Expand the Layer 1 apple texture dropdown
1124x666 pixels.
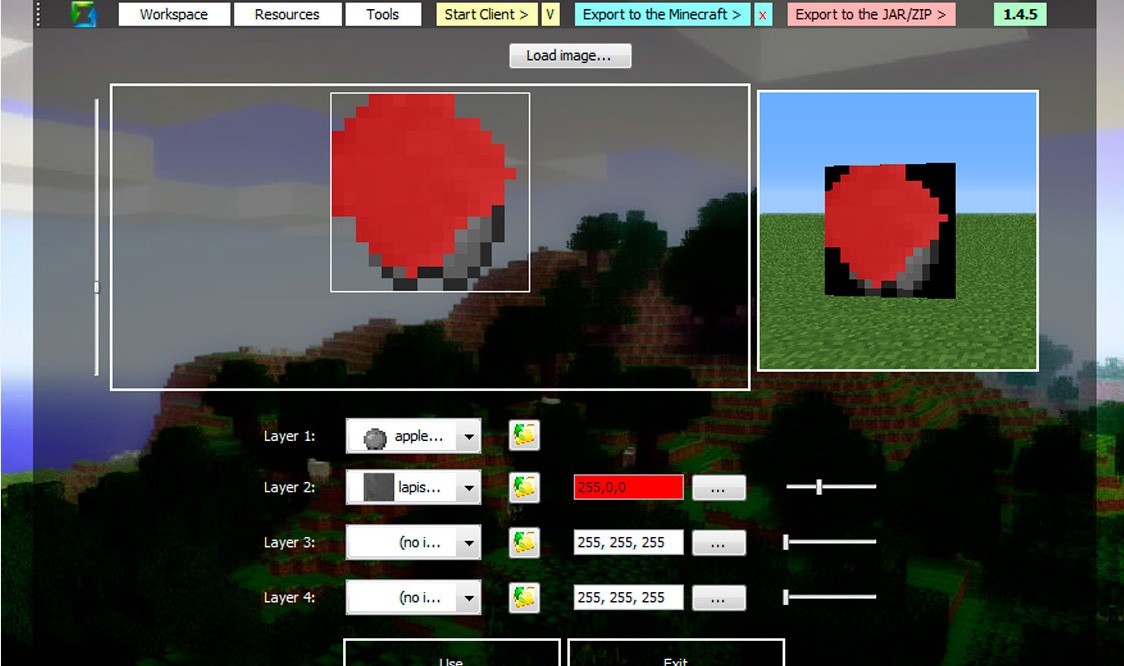tap(468, 436)
